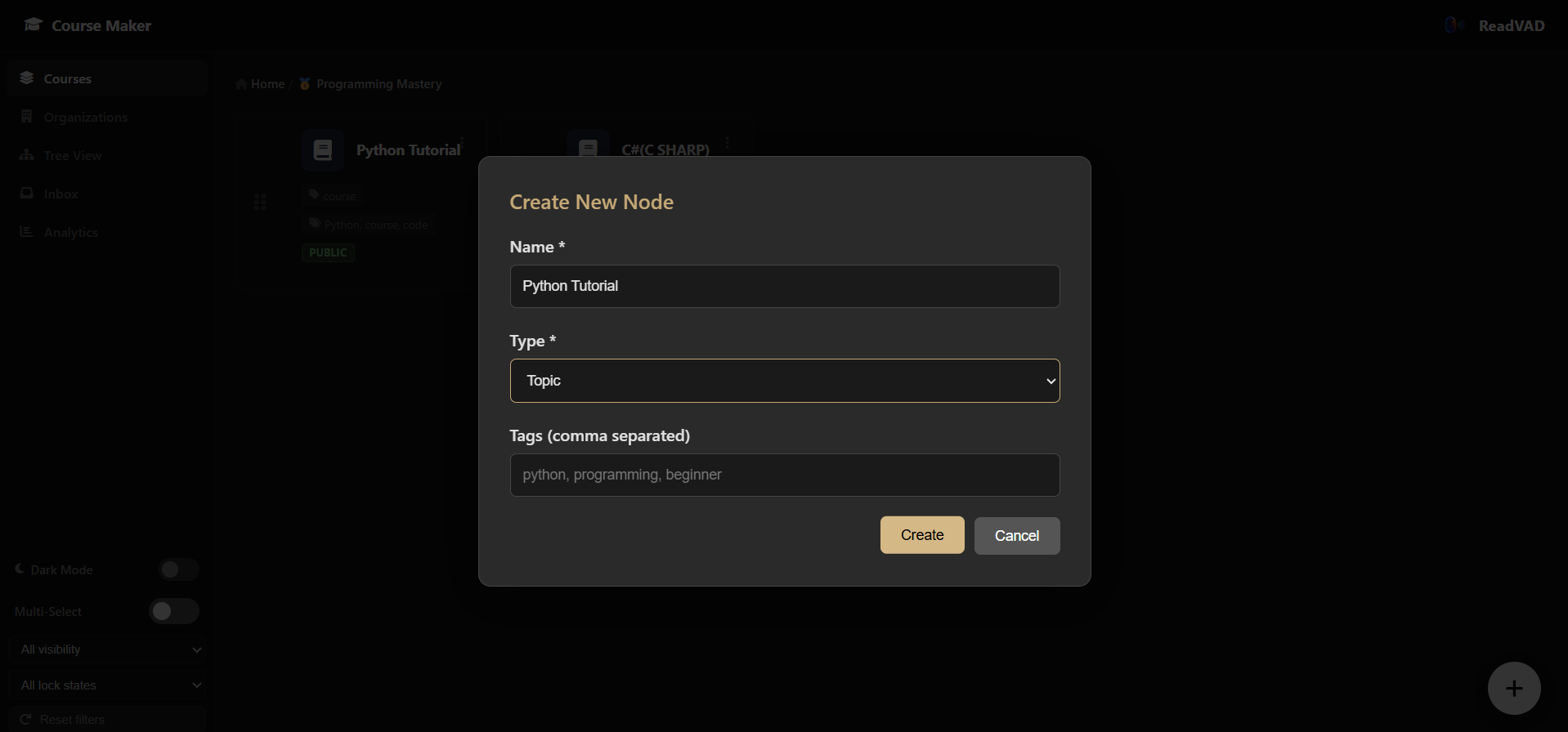Click the floating plus add button
Image resolution: width=1568 pixels, height=732 pixels.
coord(1514,689)
